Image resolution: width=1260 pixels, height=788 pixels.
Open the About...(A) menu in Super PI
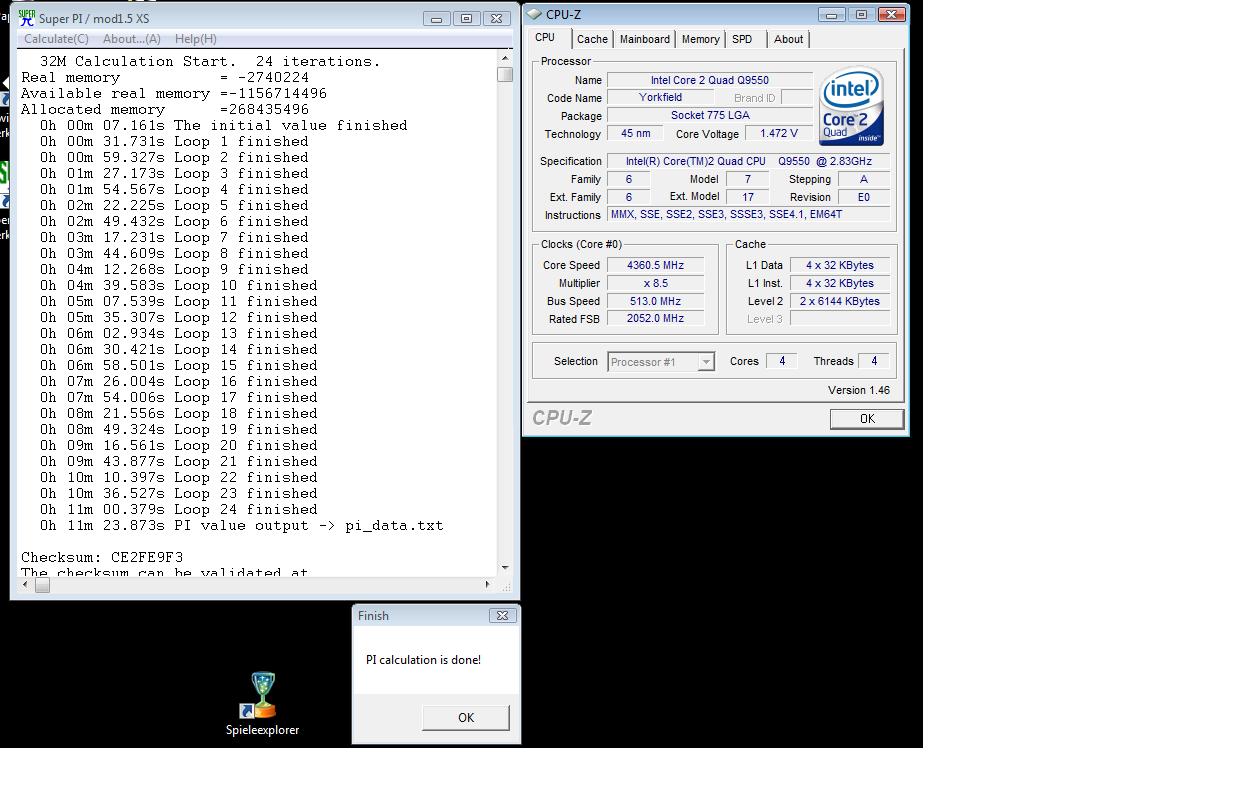point(132,39)
